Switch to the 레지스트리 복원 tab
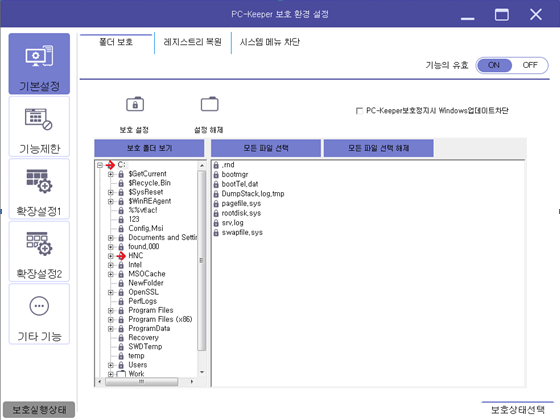The image size is (560, 420). (192, 42)
